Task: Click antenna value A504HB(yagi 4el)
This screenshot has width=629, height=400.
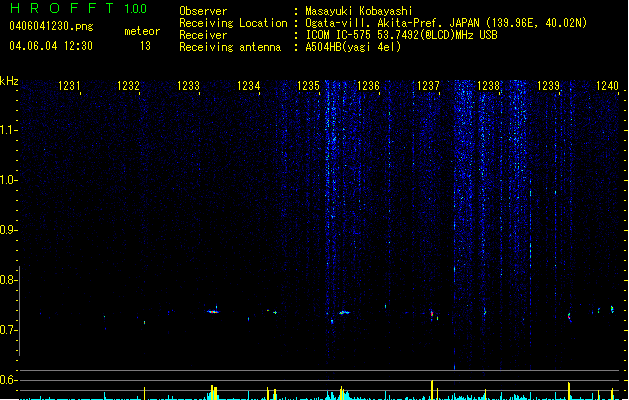Action: pos(353,47)
